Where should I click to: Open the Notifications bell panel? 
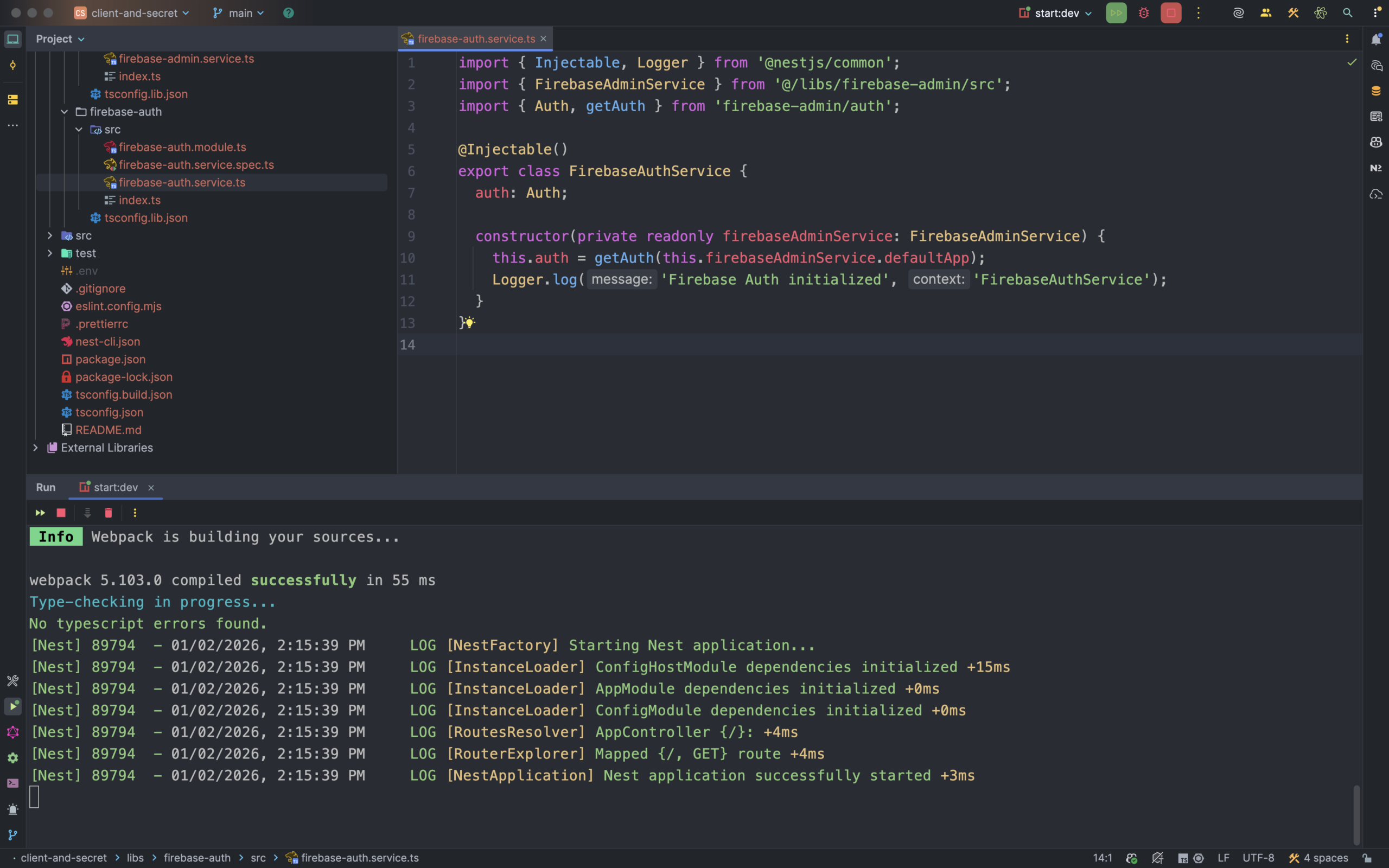click(x=1376, y=39)
